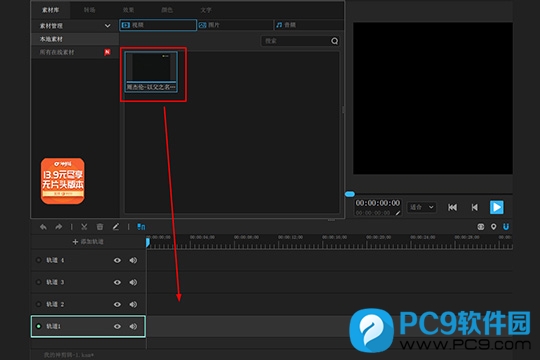This screenshot has height=360, width=540.
Task: Click the red new-badge icon beside 所有在线素材
Action: coord(107,52)
